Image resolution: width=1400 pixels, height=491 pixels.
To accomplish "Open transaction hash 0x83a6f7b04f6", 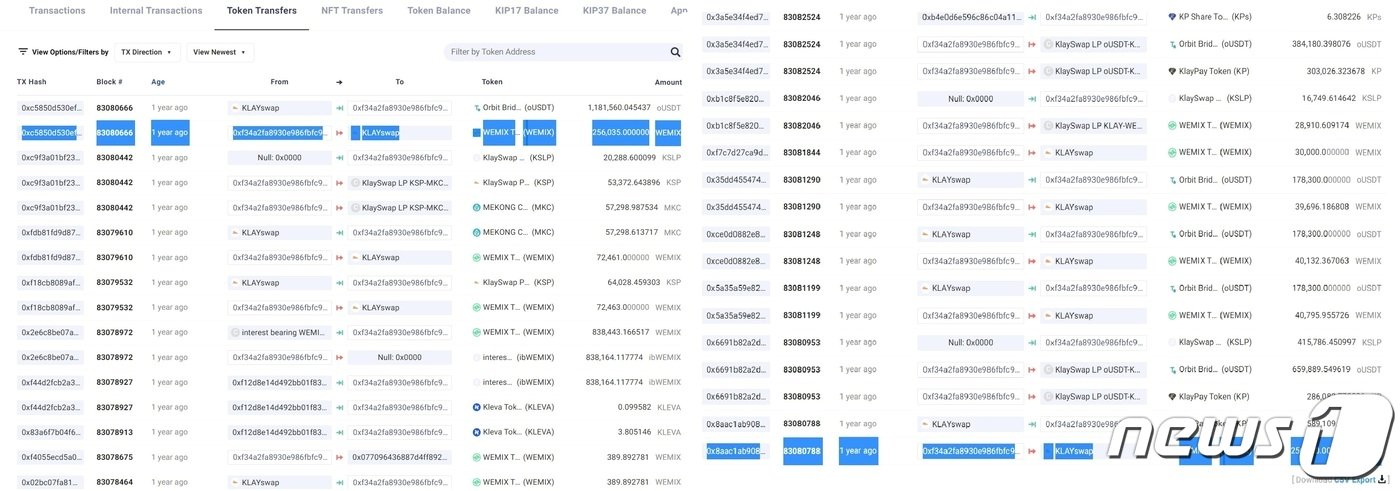I will click(51, 432).
